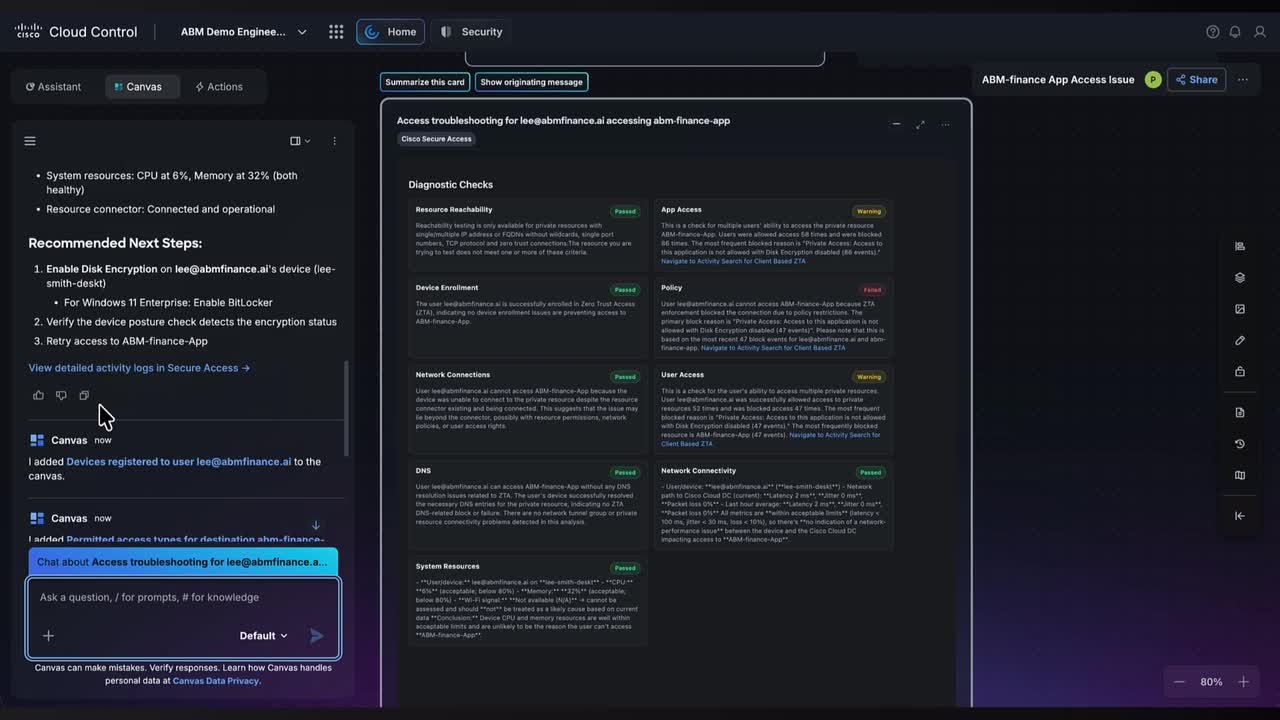Open the notifications bell
The image size is (1280, 720).
click(x=1236, y=32)
